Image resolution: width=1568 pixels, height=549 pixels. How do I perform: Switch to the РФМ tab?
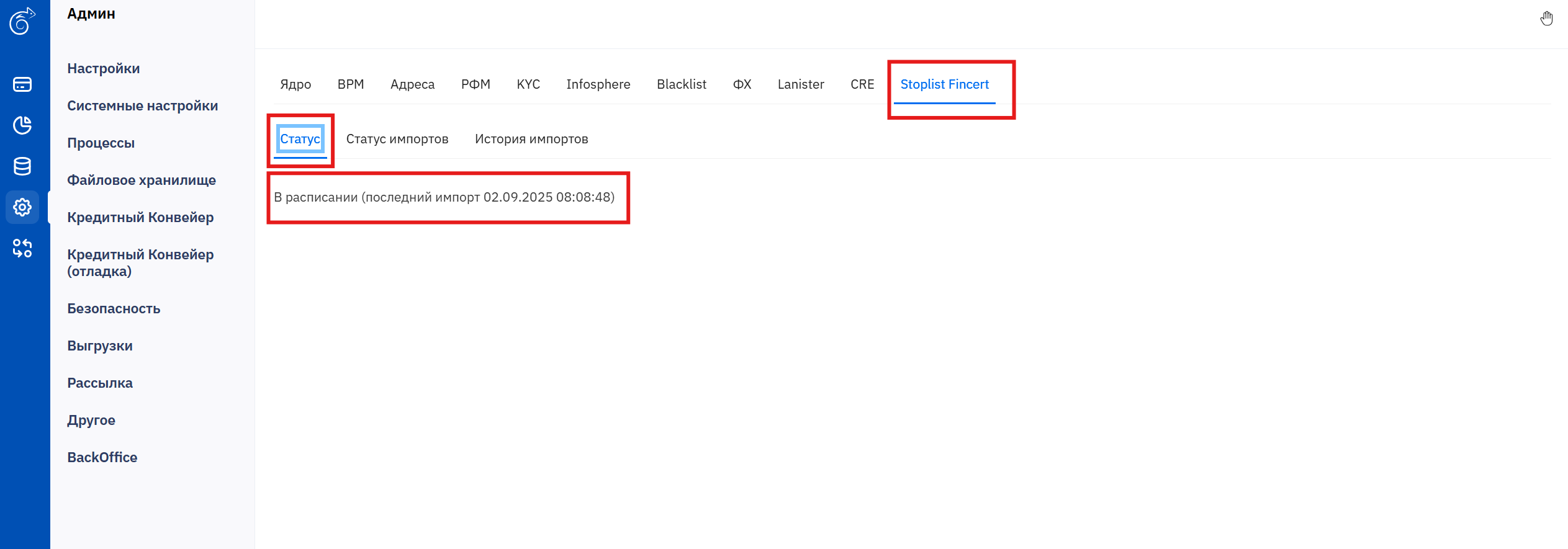click(475, 84)
